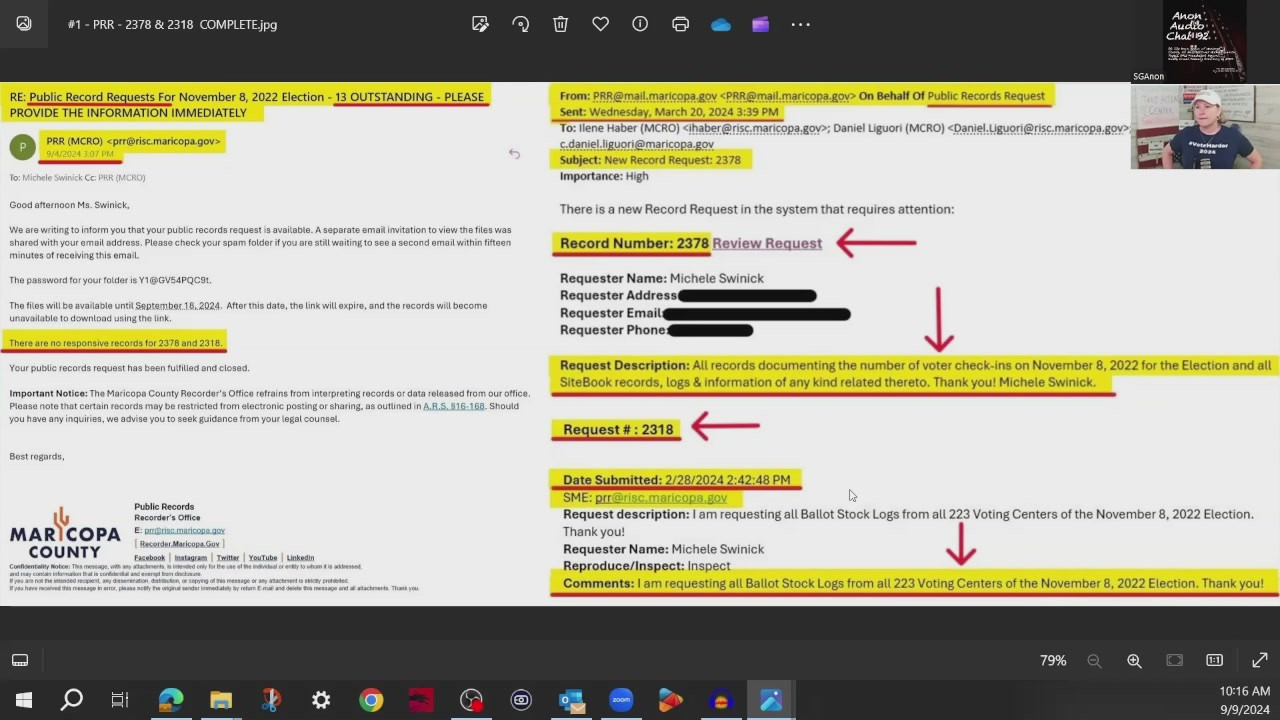Open File Explorer from taskbar

[221, 700]
